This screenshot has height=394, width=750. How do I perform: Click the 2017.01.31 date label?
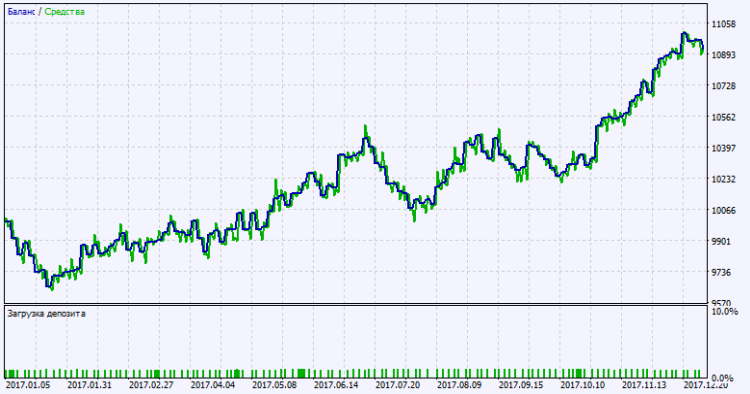(89, 385)
